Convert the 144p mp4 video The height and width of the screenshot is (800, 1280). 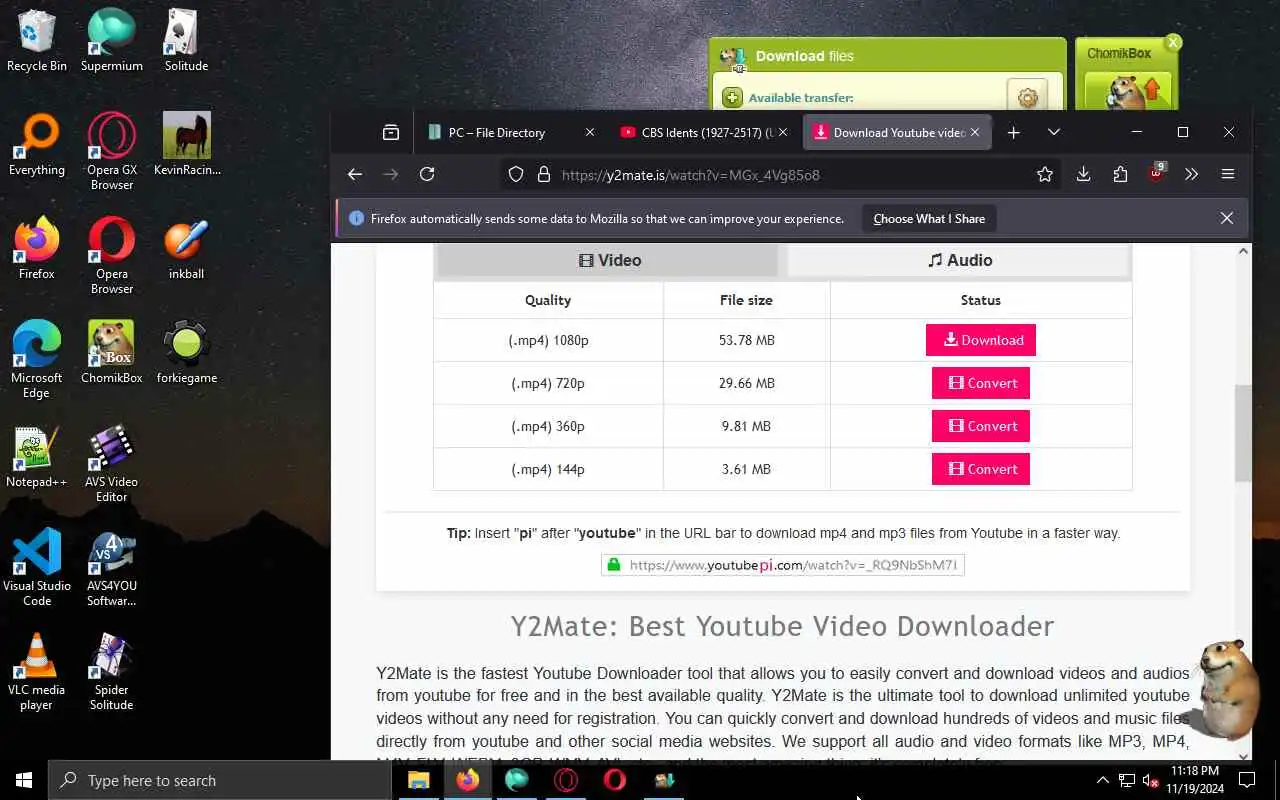point(981,469)
